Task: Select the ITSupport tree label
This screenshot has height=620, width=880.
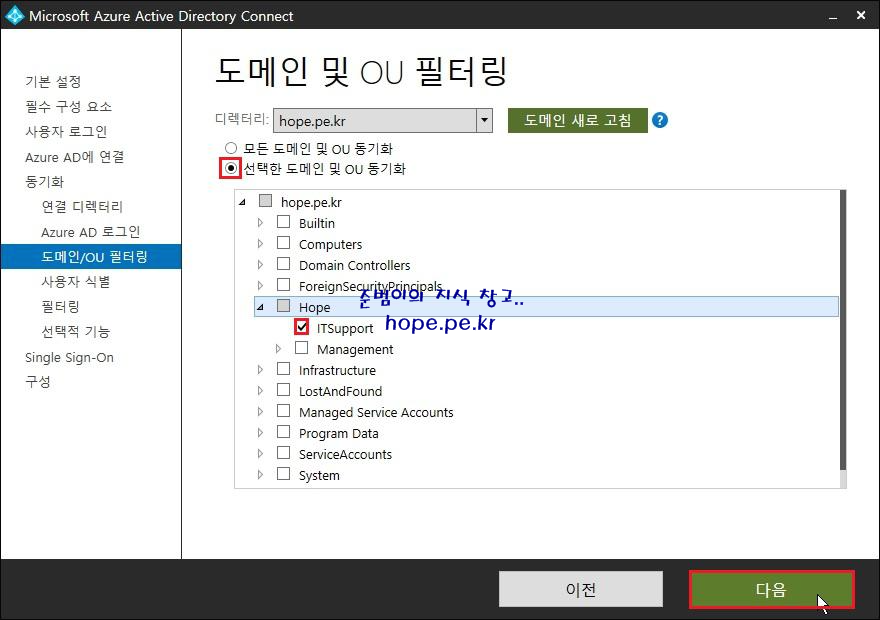Action: [x=345, y=328]
